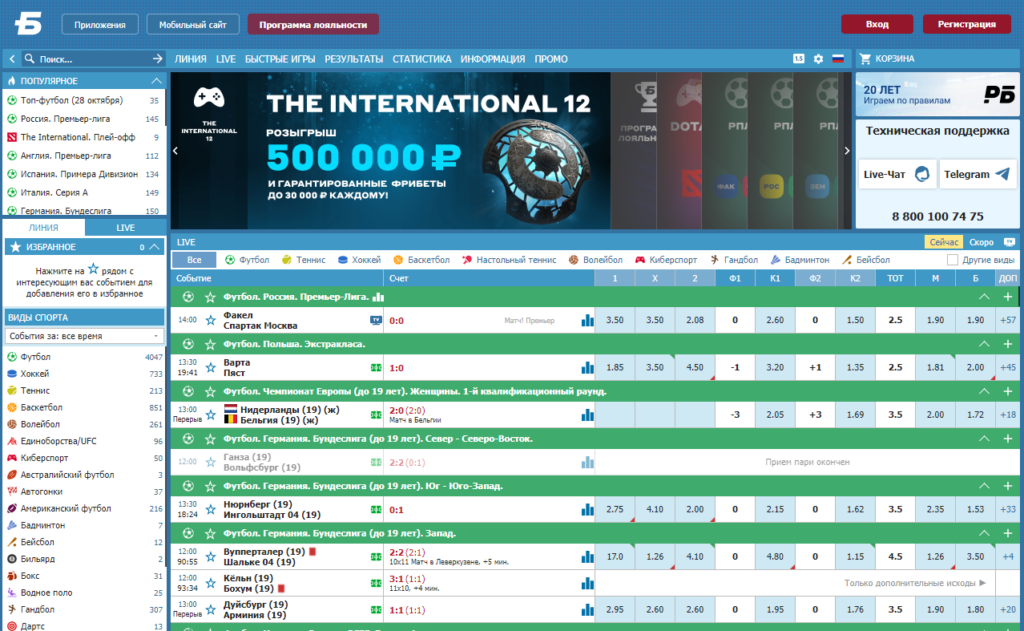The width and height of the screenshot is (1024, 631).
Task: Collapse sidebar with the left chevron by search
Action: (x=12, y=59)
